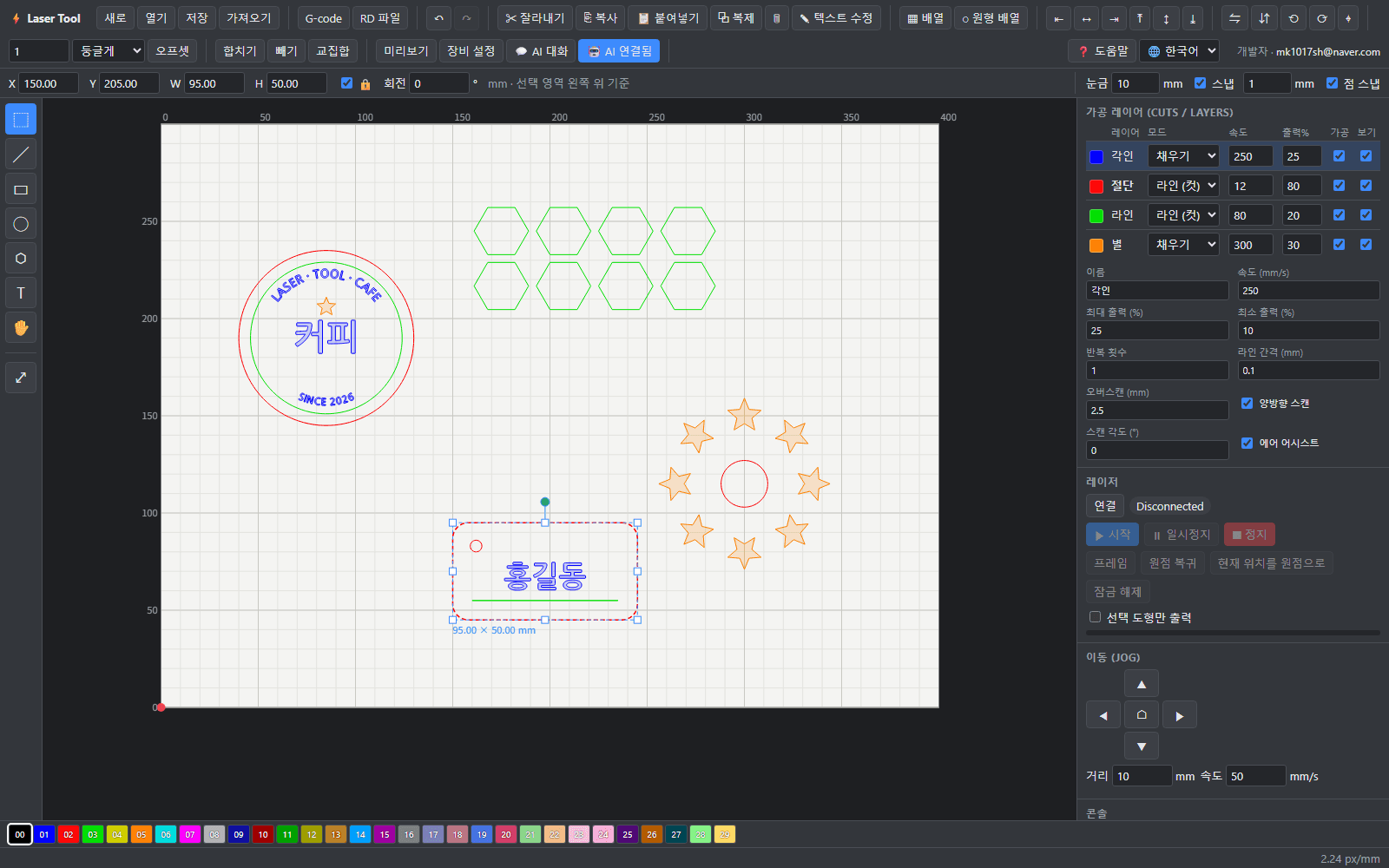Flip selection vertically

point(1264,18)
